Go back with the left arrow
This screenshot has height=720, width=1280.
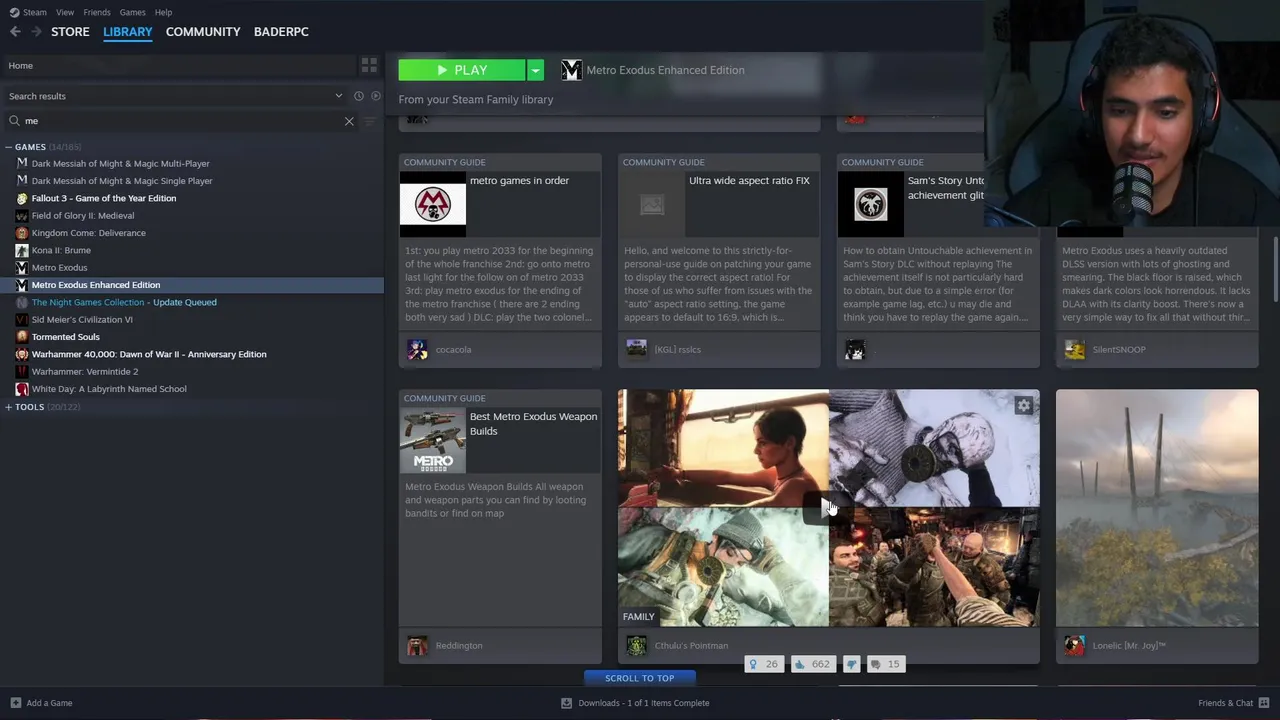[15, 32]
